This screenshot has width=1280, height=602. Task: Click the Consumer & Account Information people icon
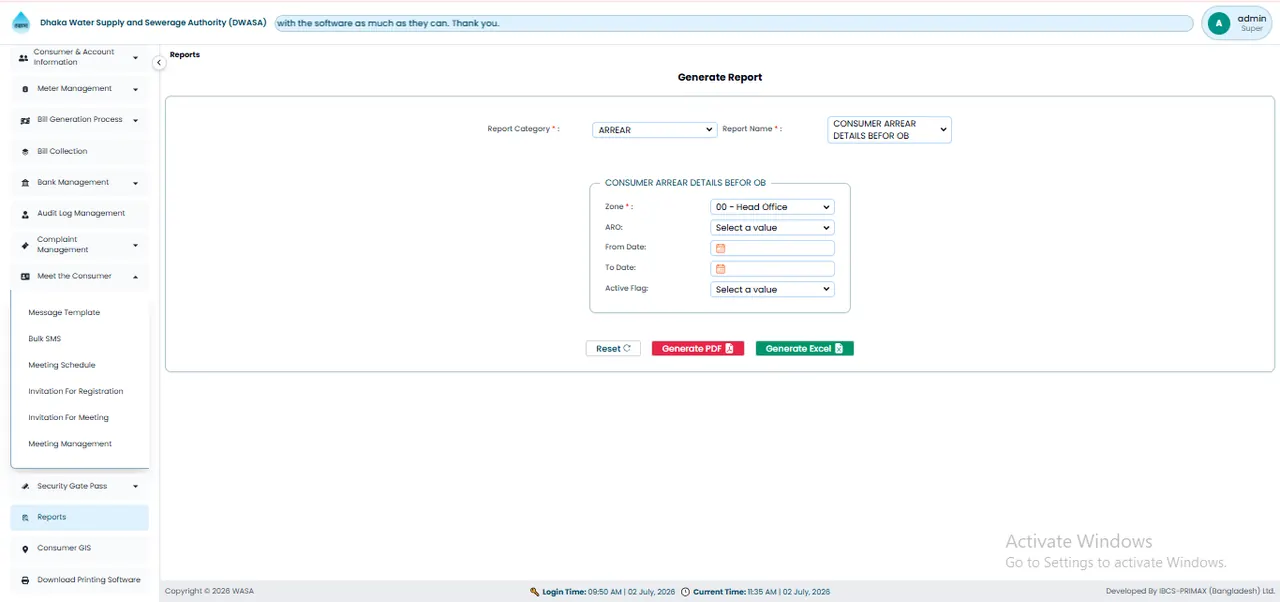tap(24, 58)
